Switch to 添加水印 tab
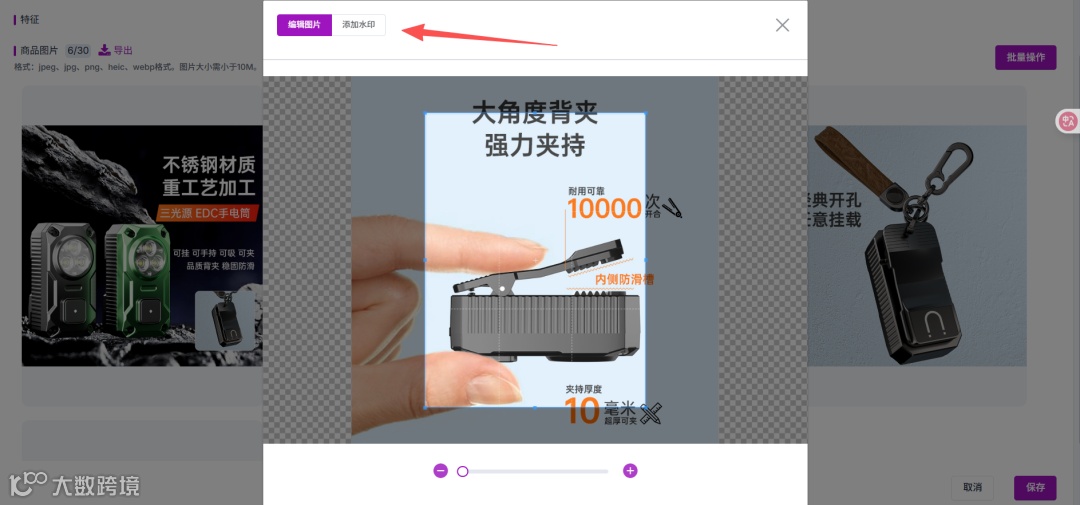1080x505 pixels. pyautogui.click(x=359, y=25)
